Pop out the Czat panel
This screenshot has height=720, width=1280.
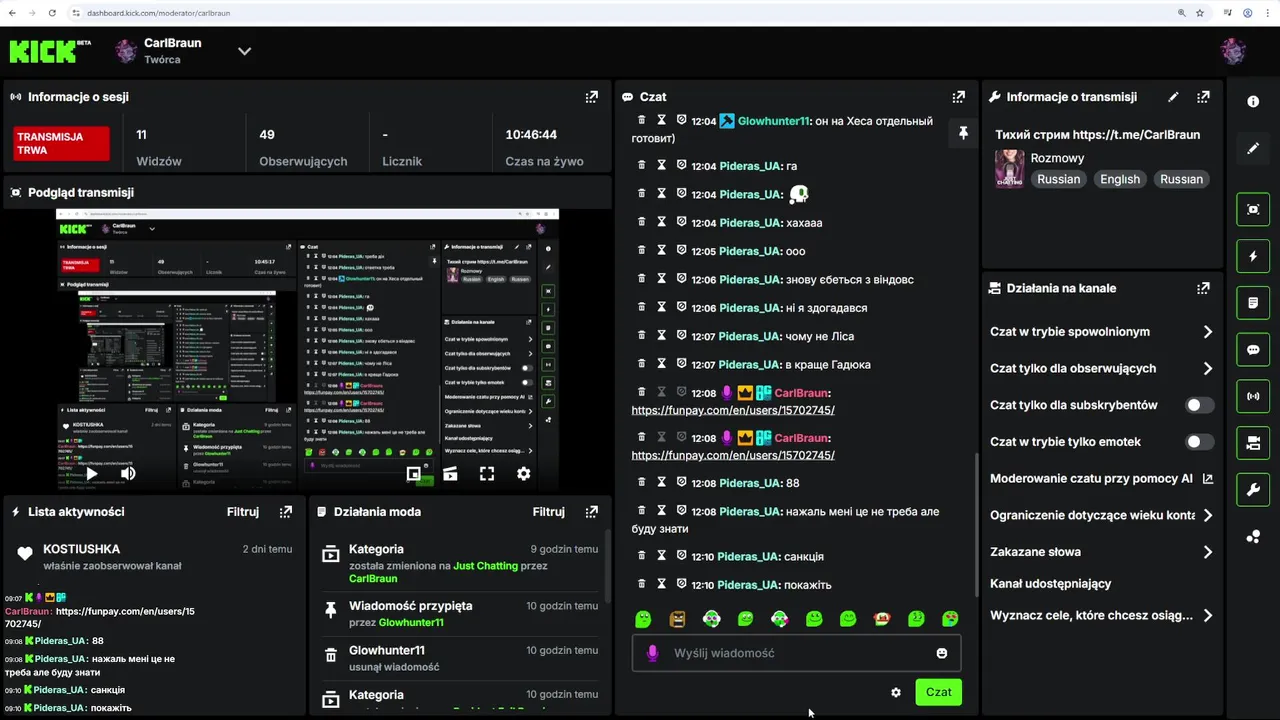point(959,97)
